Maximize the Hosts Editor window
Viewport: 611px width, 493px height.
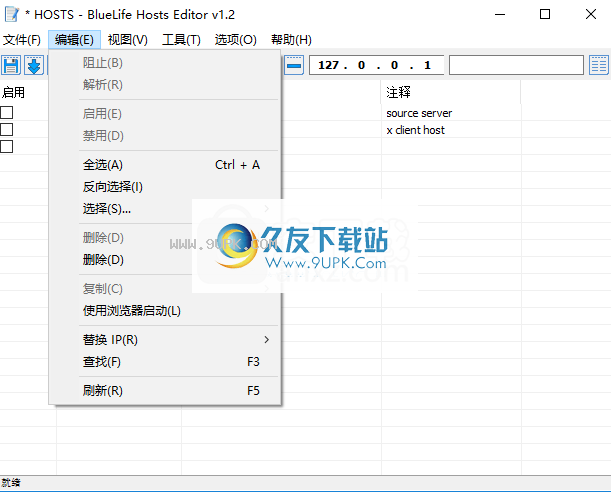545,14
